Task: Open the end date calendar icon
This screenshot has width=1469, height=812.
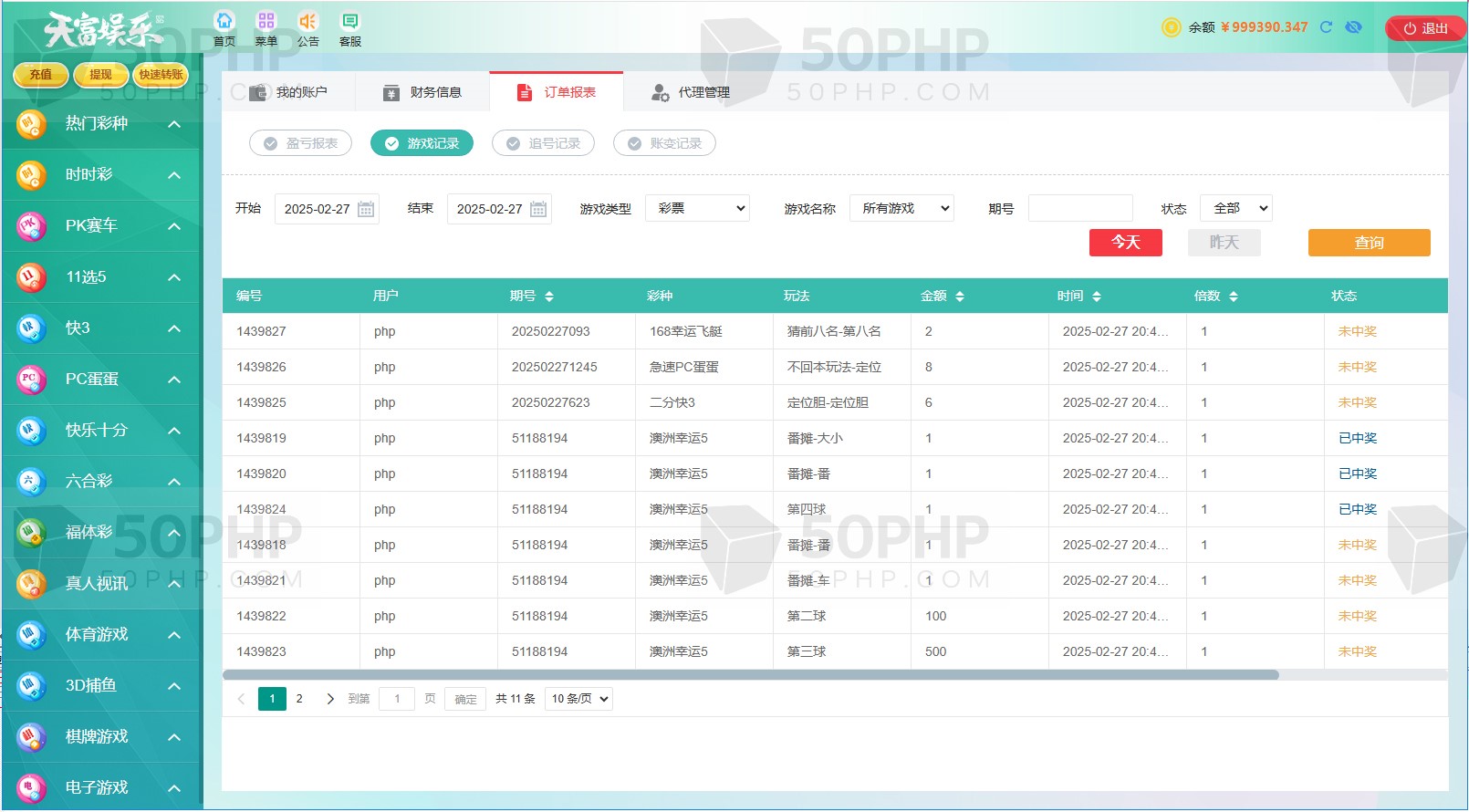Action: click(538, 209)
